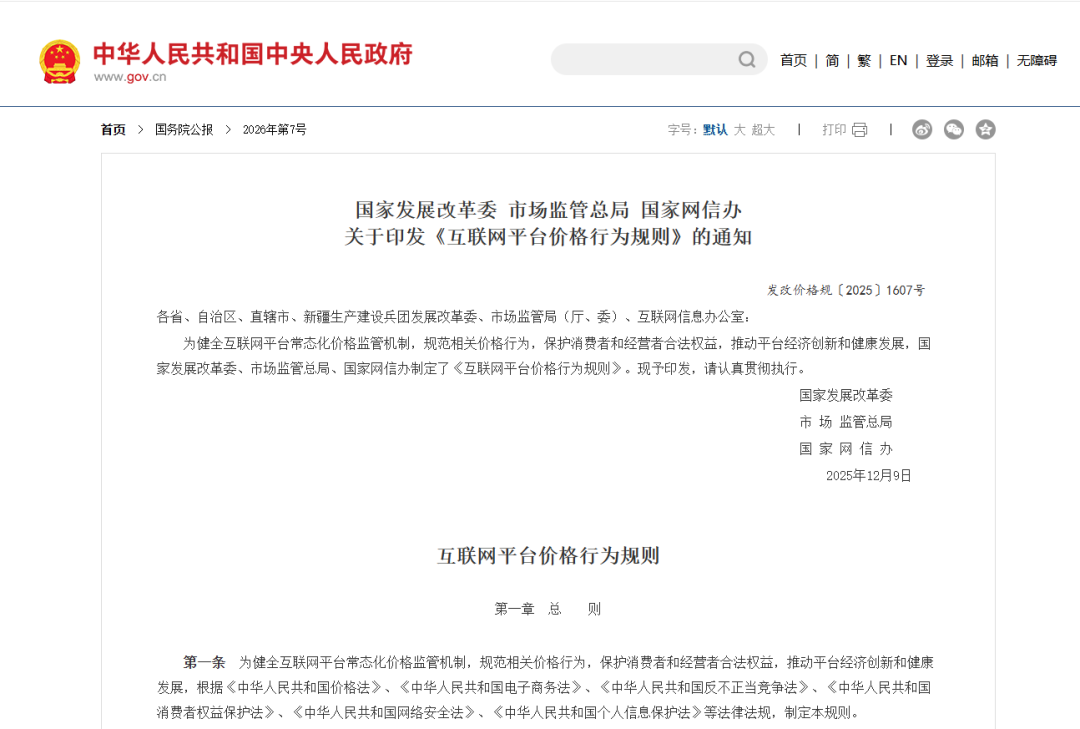The height and width of the screenshot is (729, 1080).
Task: Click the date 2025年12月9日
Action: 869,475
